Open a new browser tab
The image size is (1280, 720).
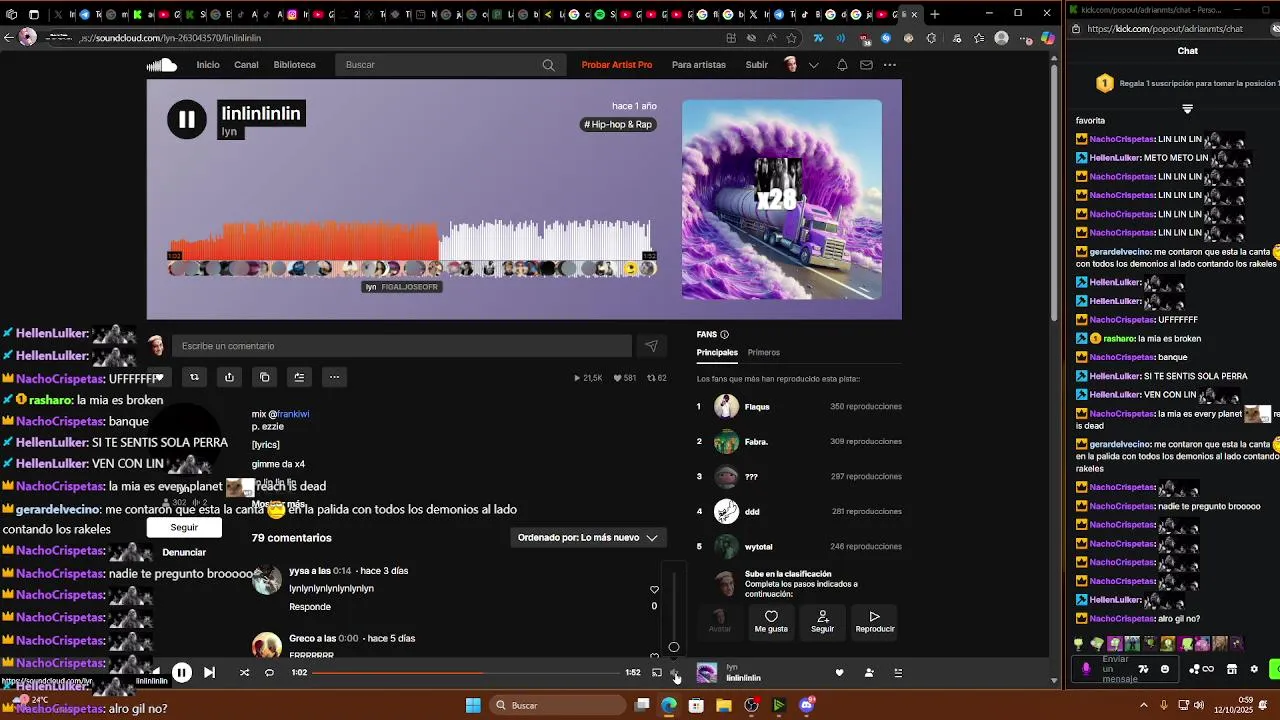pyautogui.click(x=935, y=14)
